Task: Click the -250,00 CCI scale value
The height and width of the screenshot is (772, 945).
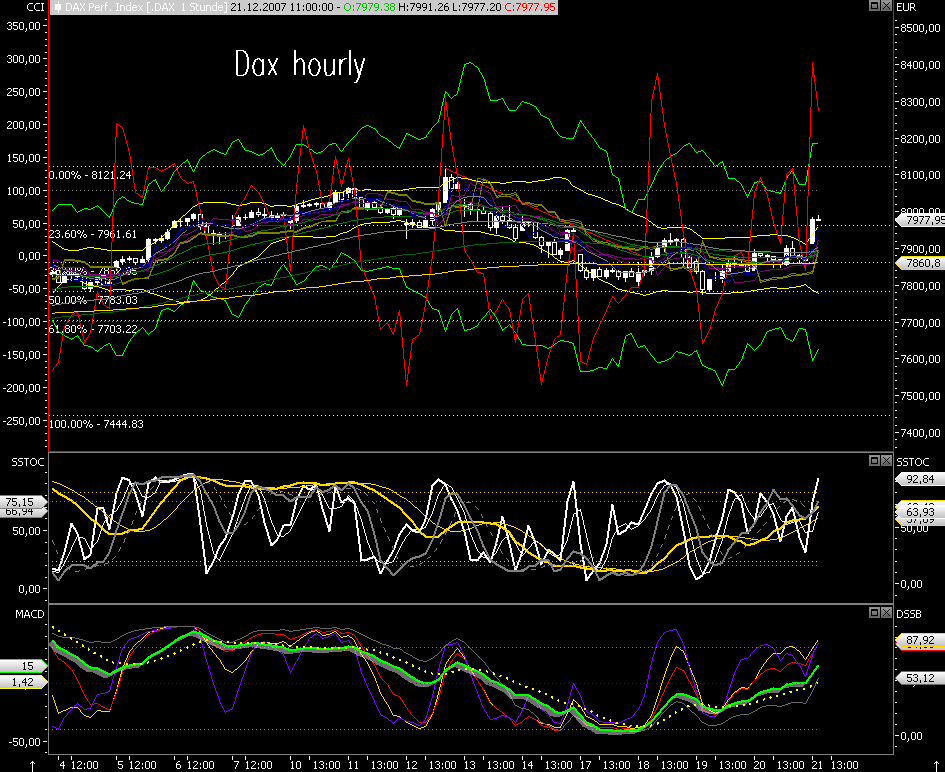Action: (22, 421)
